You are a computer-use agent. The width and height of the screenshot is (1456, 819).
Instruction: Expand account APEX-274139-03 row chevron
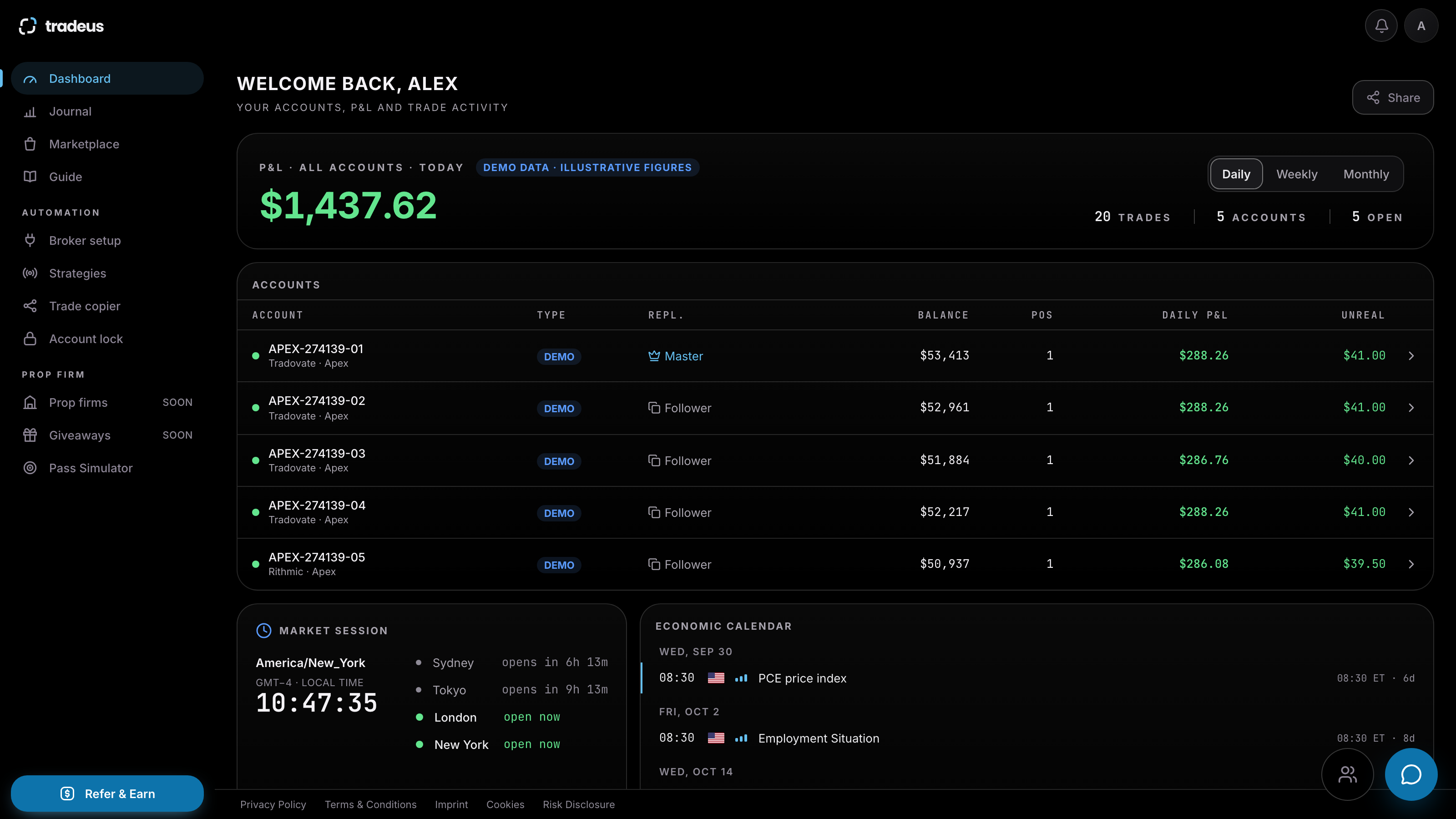(x=1411, y=460)
